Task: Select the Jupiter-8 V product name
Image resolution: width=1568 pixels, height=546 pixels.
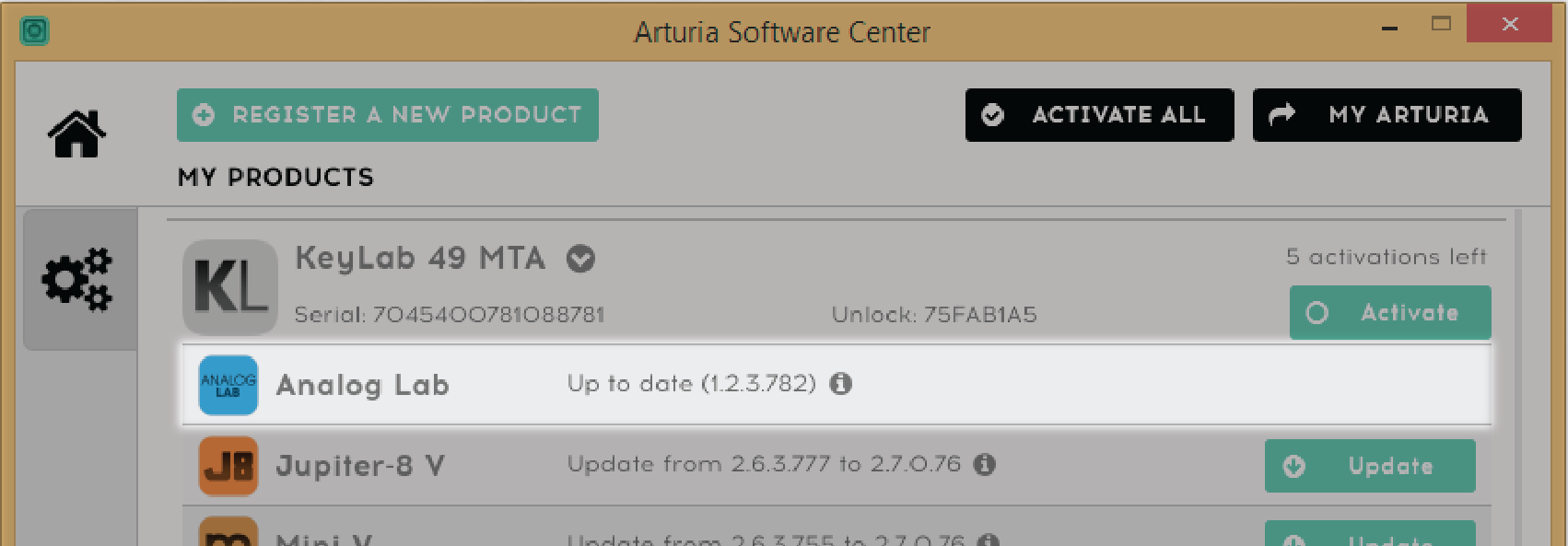Action: click(x=360, y=466)
